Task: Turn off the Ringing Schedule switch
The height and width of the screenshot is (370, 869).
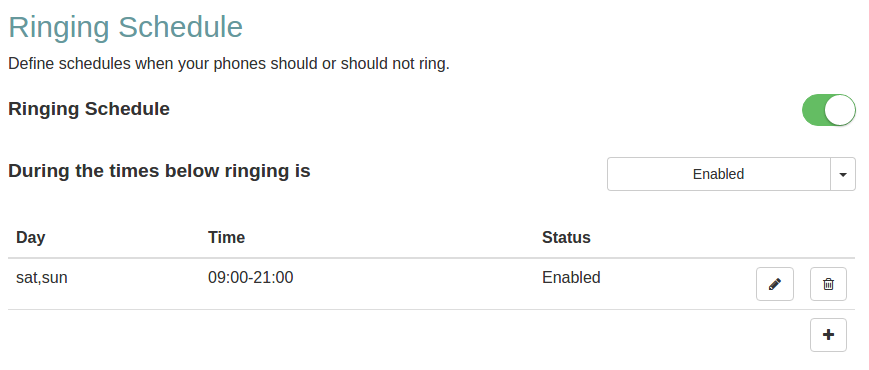Action: coord(829,110)
